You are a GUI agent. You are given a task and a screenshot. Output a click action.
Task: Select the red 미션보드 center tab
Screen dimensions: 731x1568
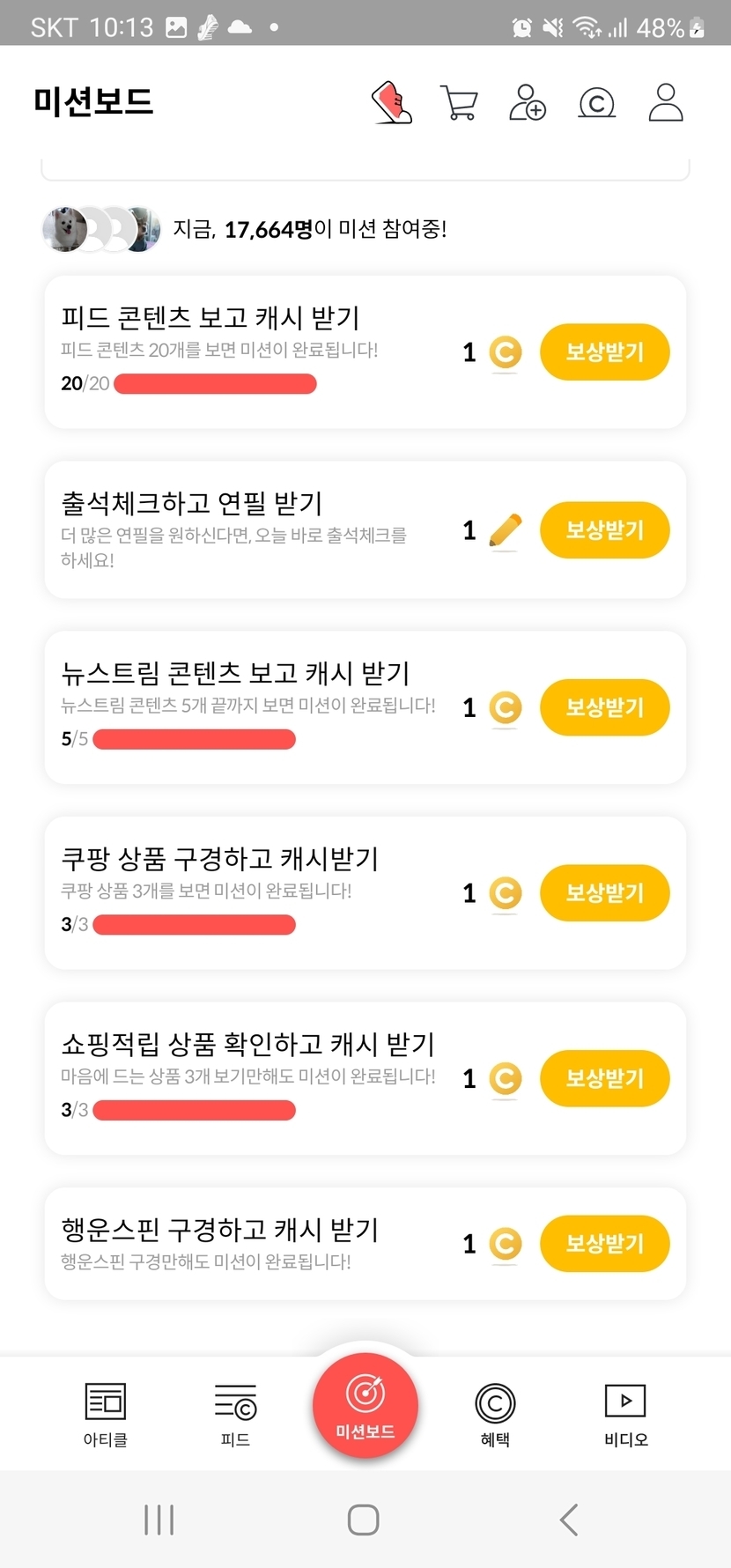(x=365, y=1405)
